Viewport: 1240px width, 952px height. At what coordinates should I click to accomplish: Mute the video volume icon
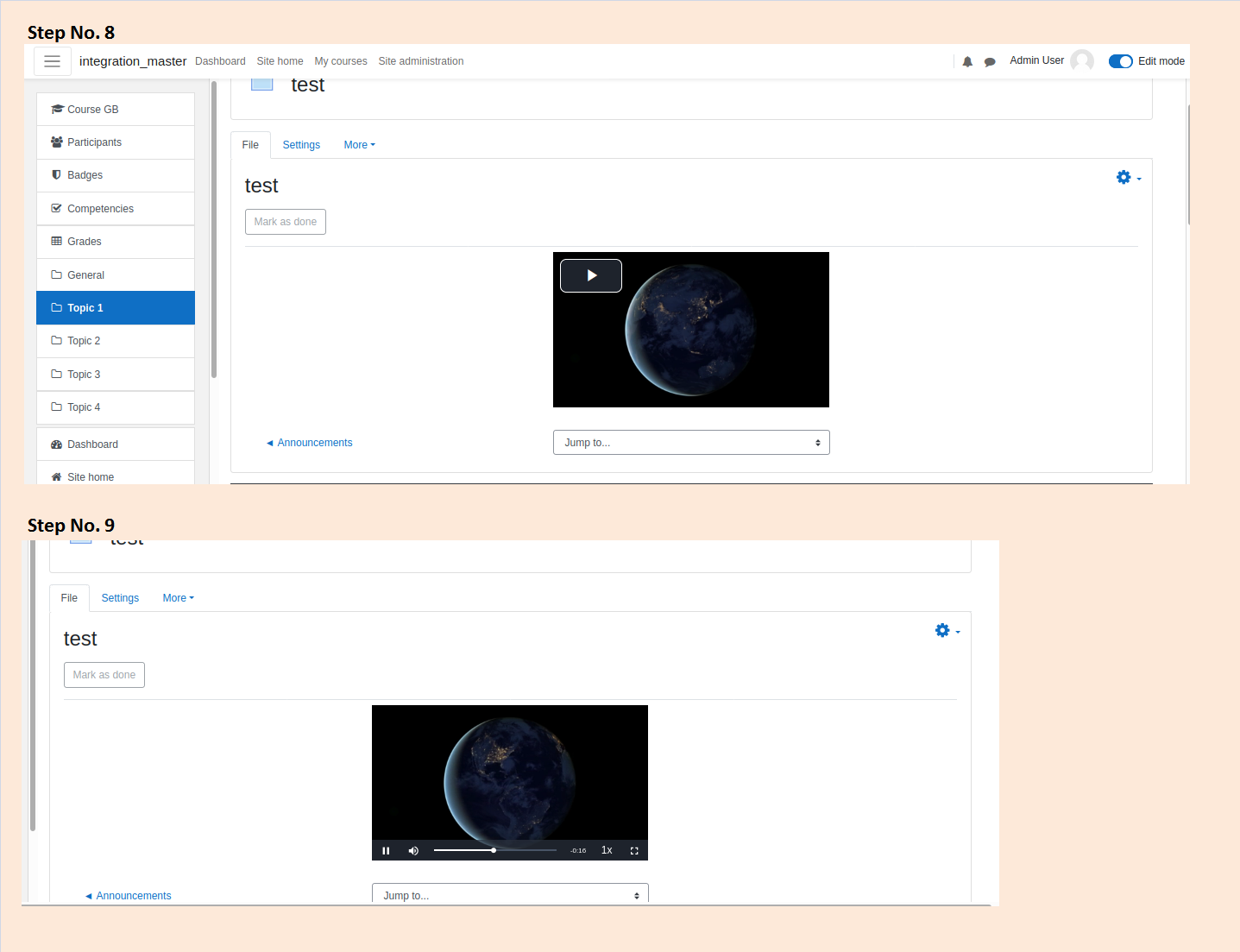tap(413, 851)
